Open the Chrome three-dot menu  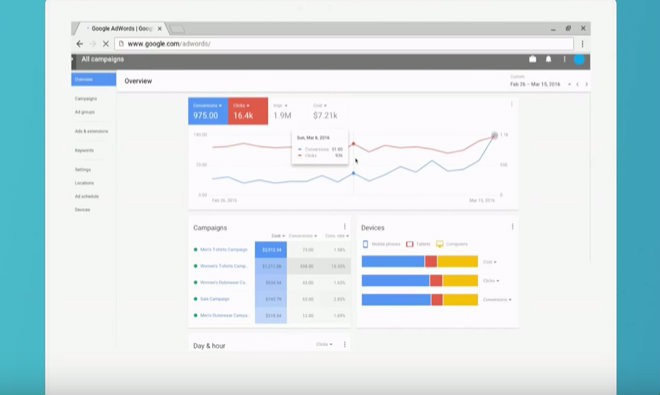pyautogui.click(x=583, y=44)
